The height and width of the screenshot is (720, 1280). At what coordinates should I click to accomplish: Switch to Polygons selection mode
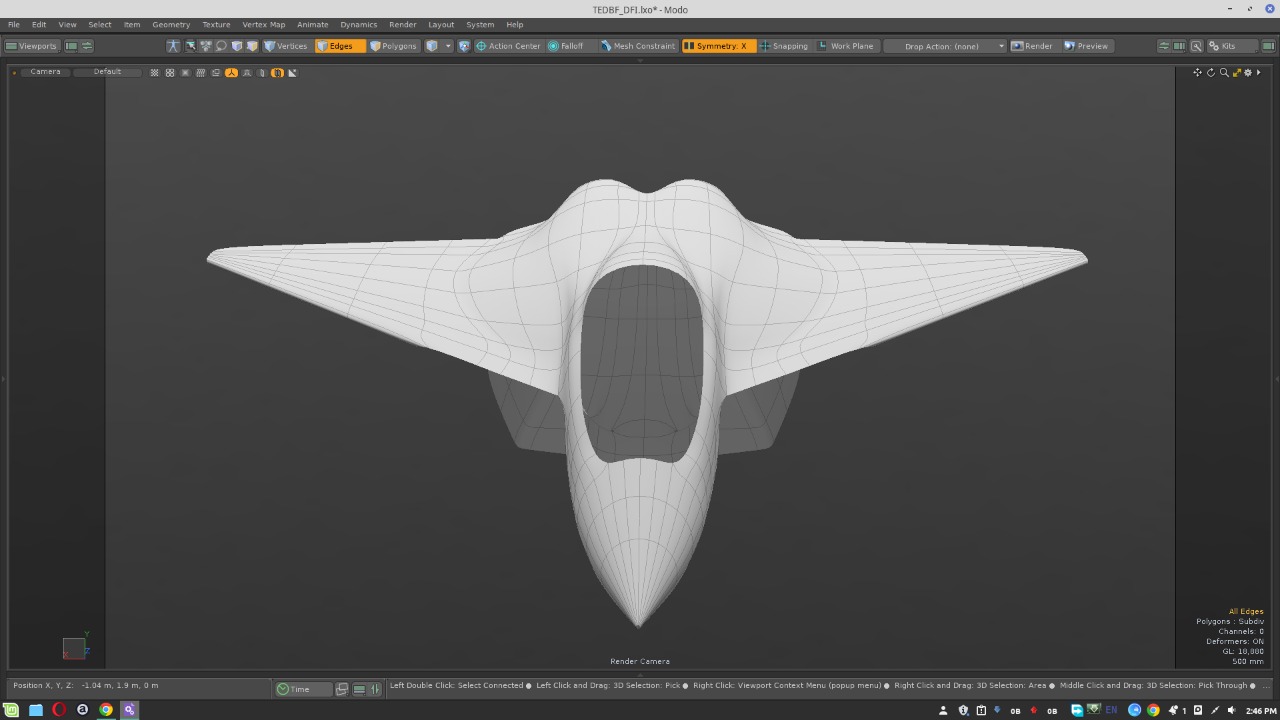tap(394, 46)
